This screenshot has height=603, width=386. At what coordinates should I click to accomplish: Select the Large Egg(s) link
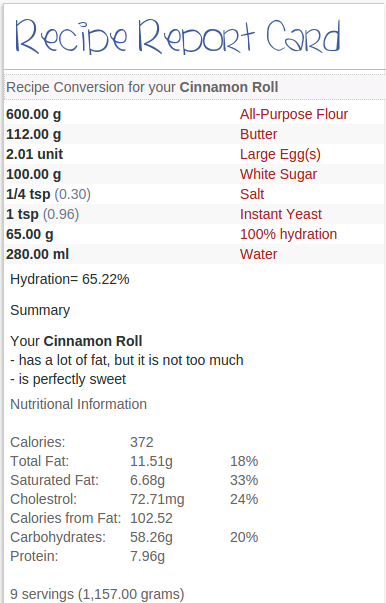coord(280,154)
